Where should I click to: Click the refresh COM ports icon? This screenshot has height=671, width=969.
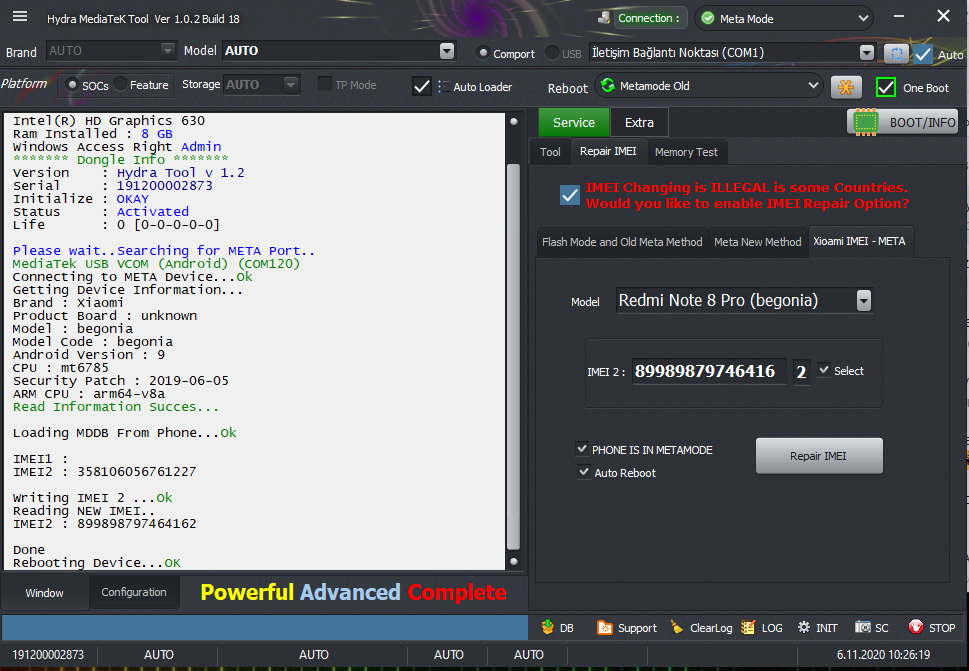click(x=896, y=54)
